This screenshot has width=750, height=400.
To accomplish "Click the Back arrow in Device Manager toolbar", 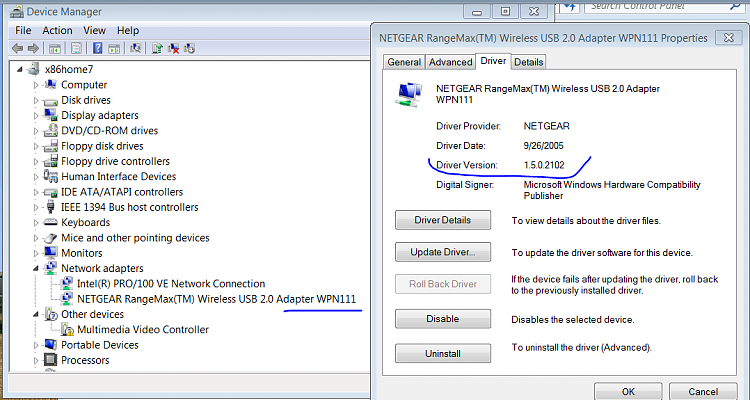I will (x=17, y=48).
